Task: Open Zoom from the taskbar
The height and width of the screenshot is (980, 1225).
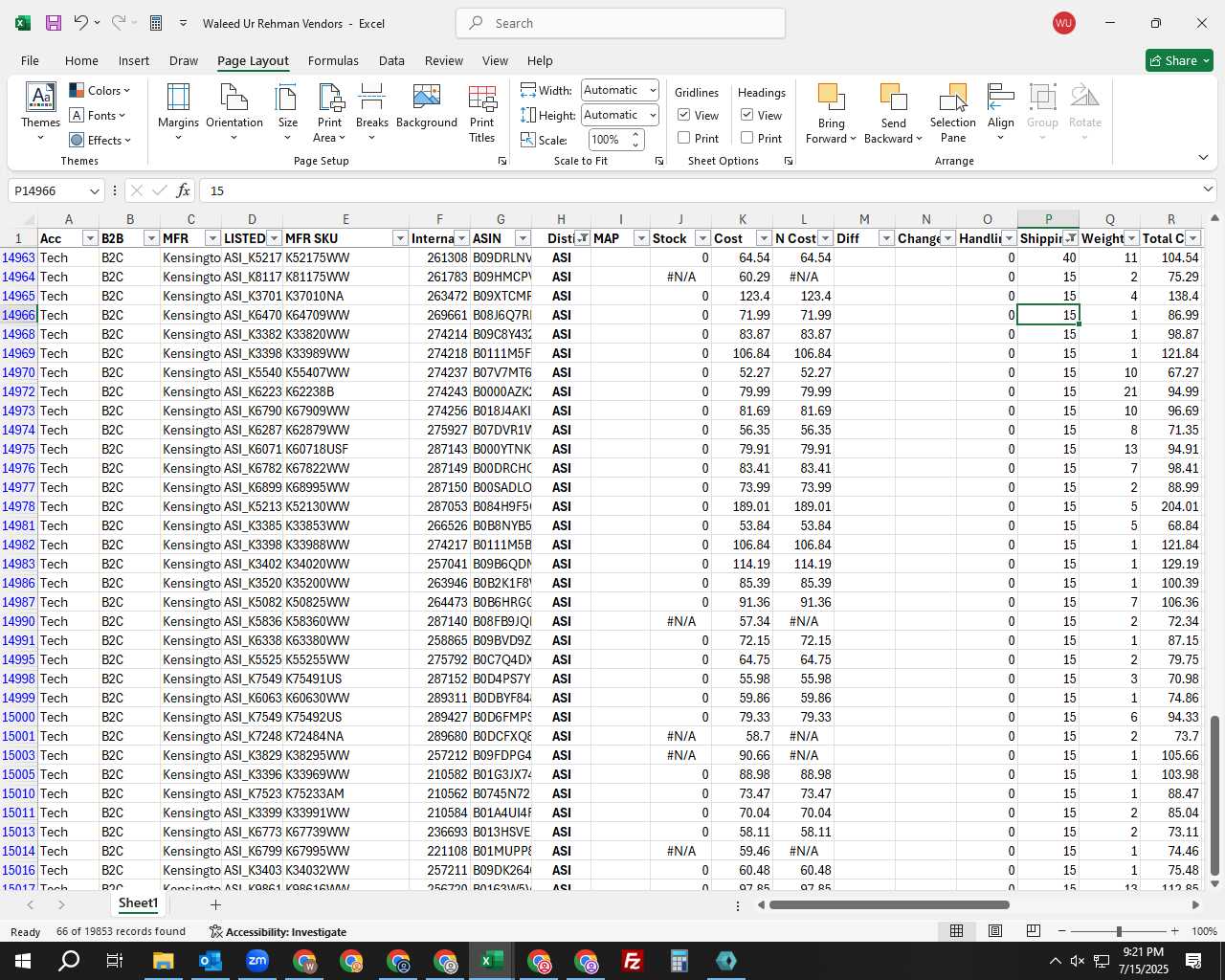Action: 257,961
